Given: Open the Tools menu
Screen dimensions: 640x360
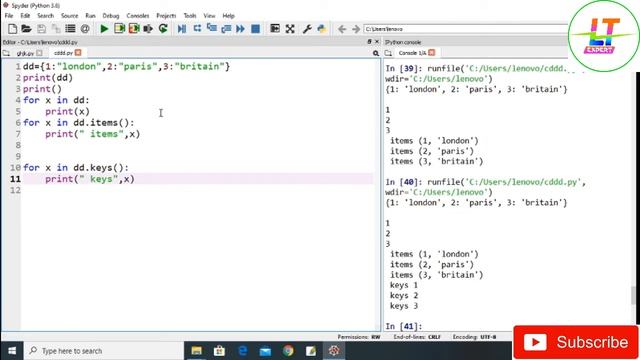Looking at the screenshot, I should (x=190, y=16).
